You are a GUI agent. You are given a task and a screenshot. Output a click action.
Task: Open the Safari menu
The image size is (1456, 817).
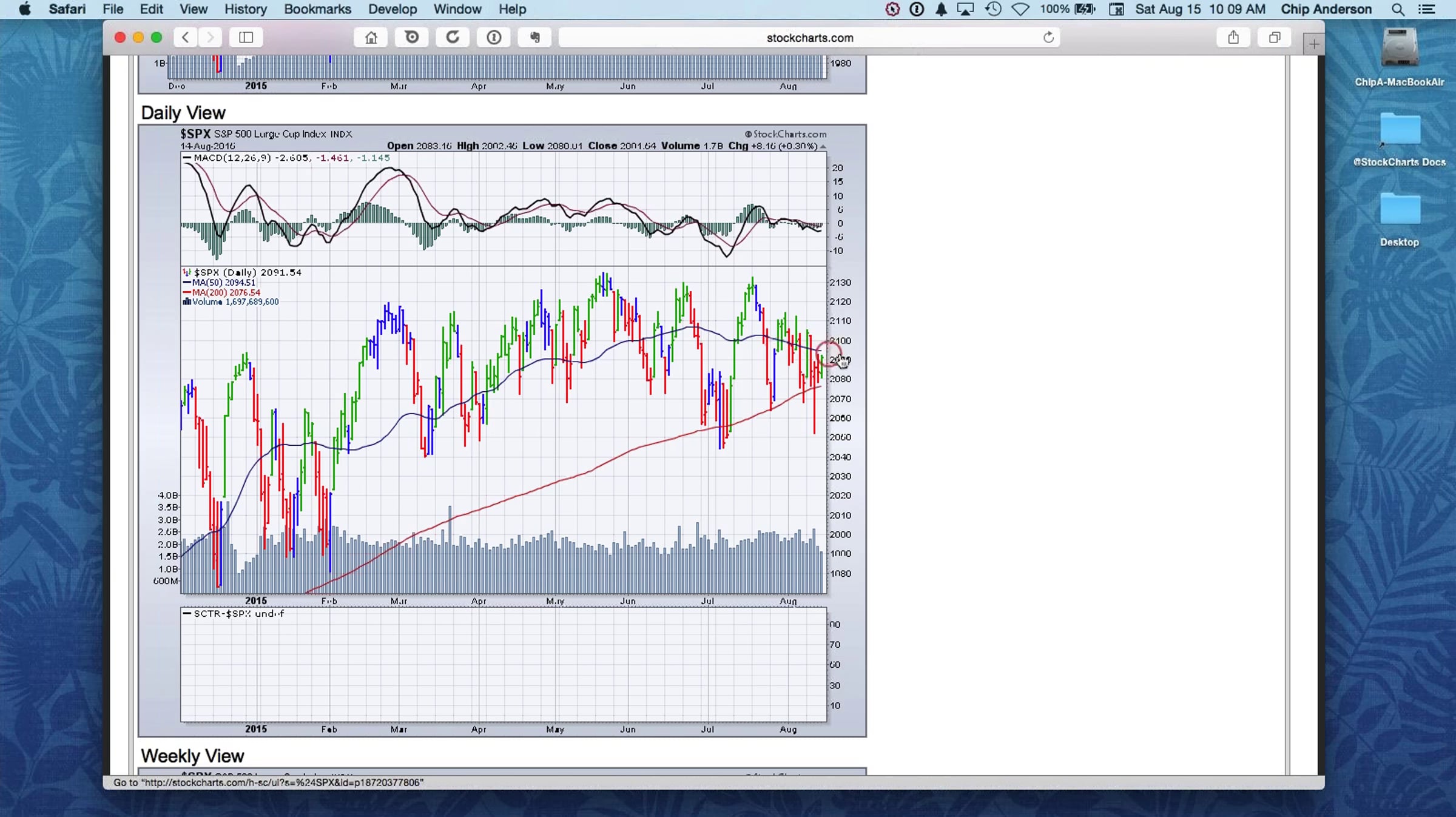(x=67, y=9)
